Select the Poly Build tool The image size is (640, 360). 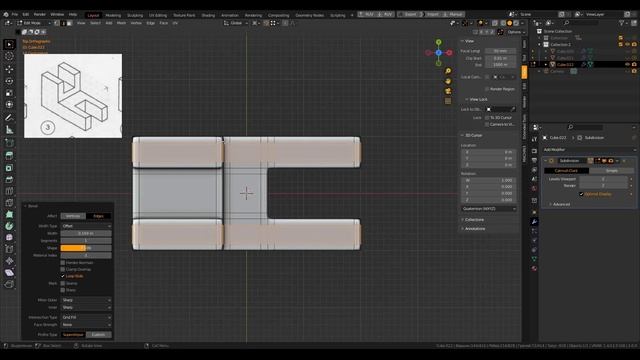pyautogui.click(x=9, y=214)
